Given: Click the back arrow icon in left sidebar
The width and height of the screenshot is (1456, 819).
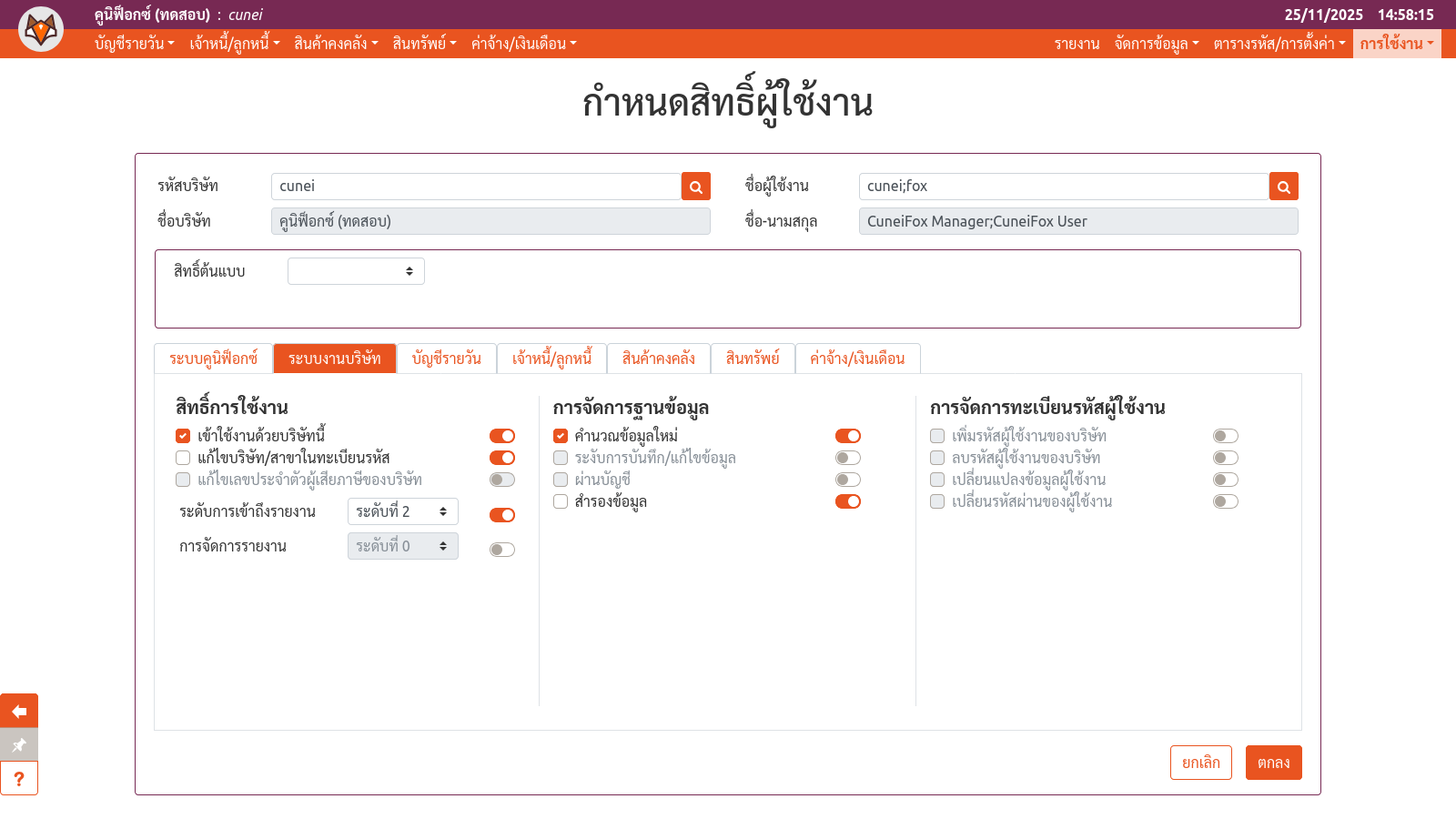Looking at the screenshot, I should click(x=19, y=711).
